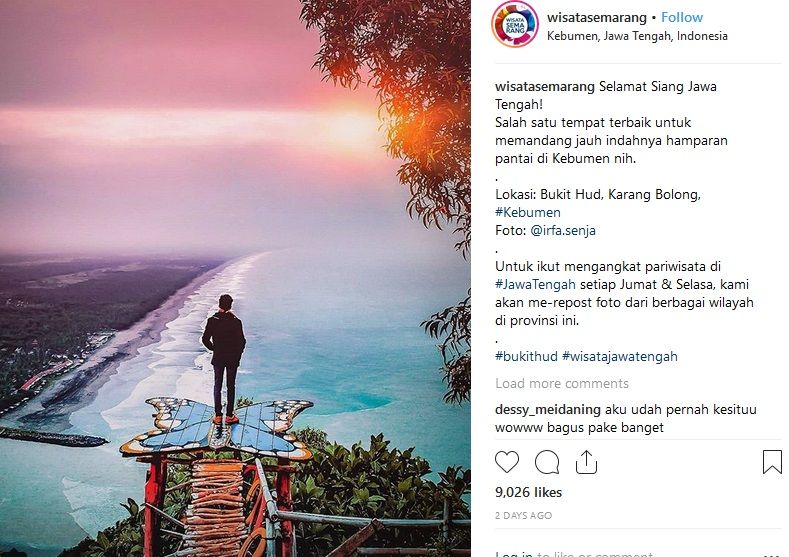Viewport: 789px width, 557px height.
Task: Follow the wisatasemarang account
Action: [682, 18]
